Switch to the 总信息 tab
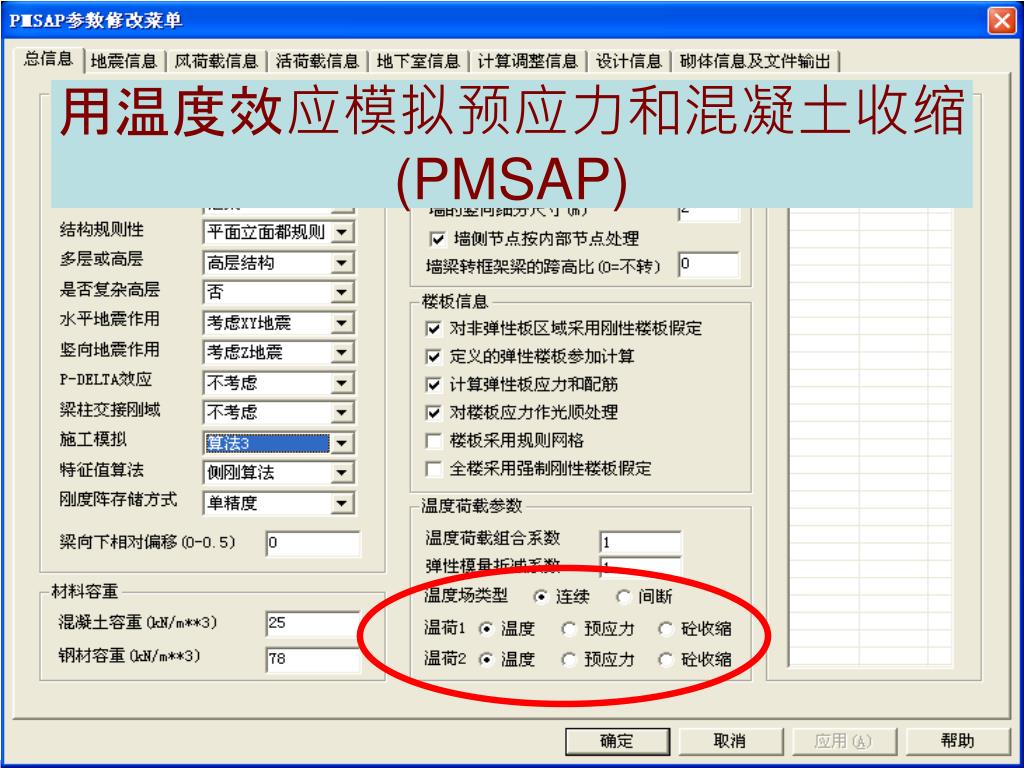 48,59
